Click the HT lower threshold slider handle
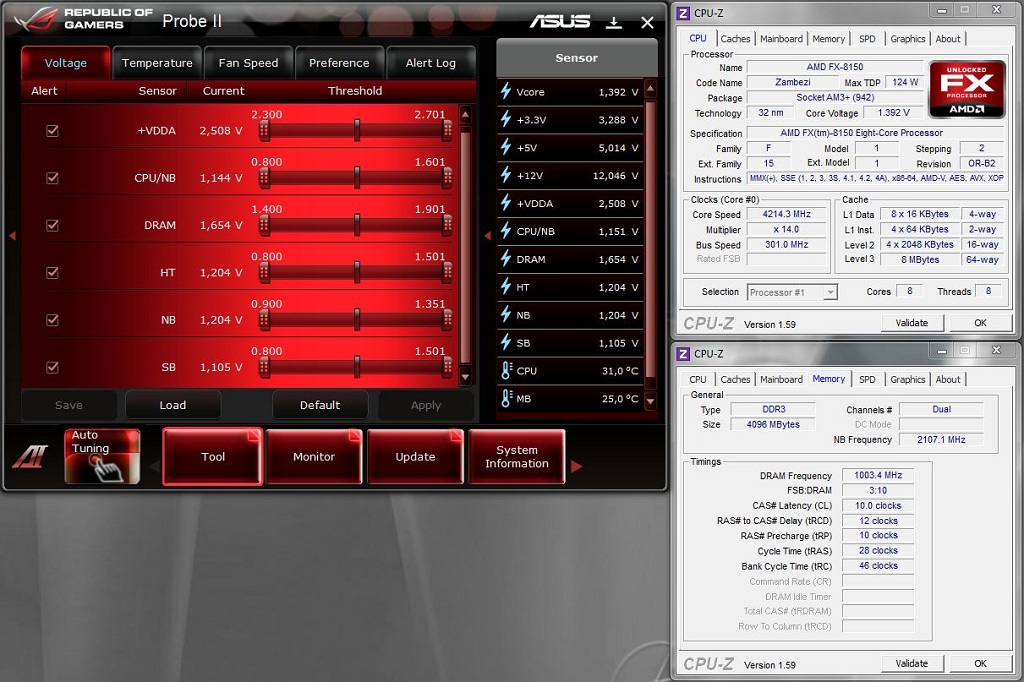This screenshot has width=1024, height=682. 264,272
